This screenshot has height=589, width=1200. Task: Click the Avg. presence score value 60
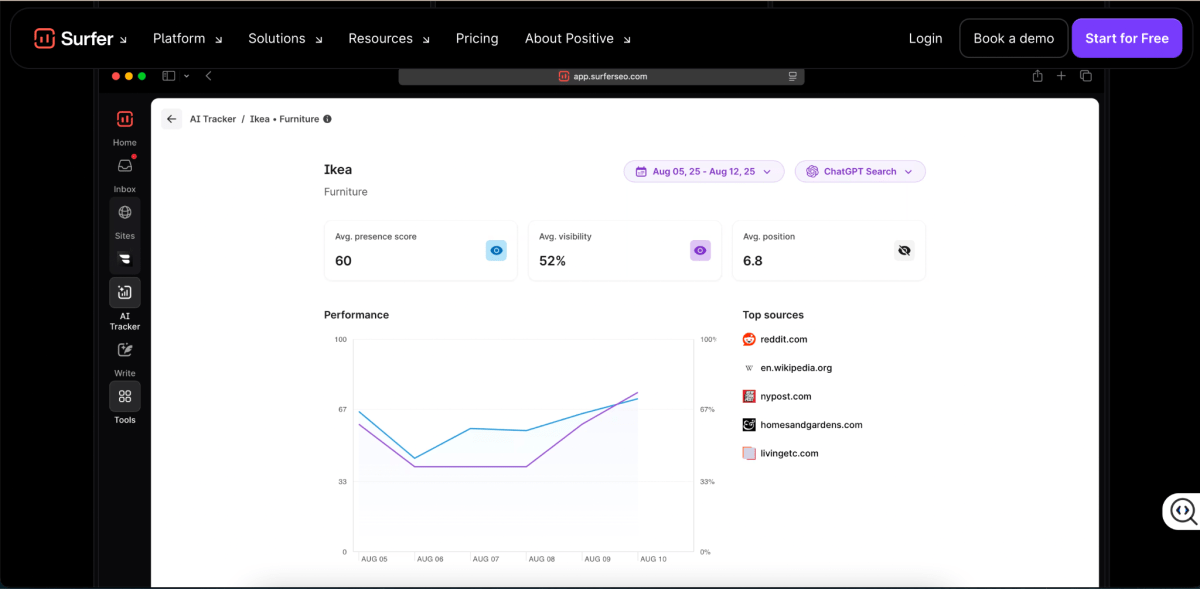[343, 261]
